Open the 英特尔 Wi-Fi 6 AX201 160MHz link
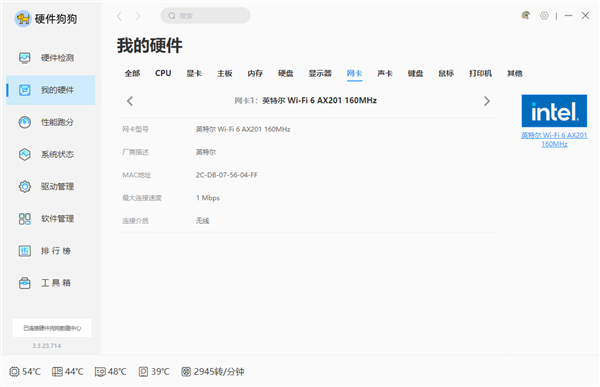 (554, 140)
